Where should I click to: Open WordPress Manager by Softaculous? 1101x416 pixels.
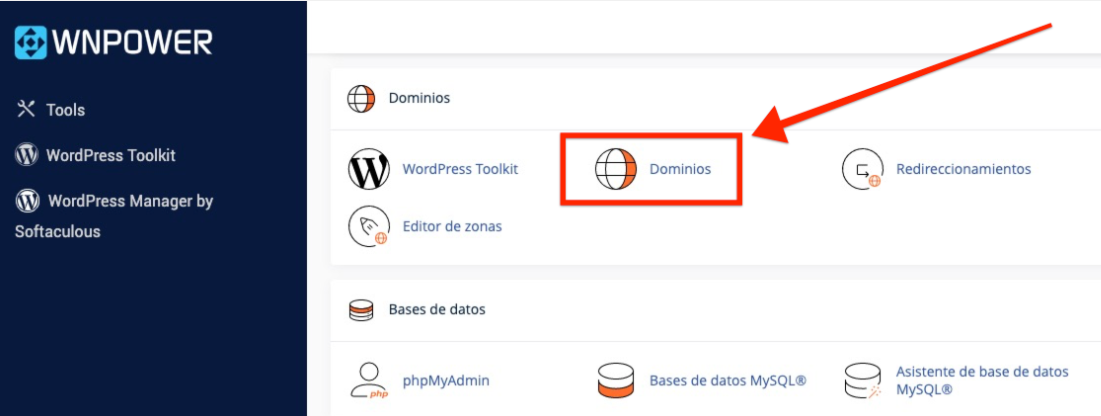click(114, 216)
